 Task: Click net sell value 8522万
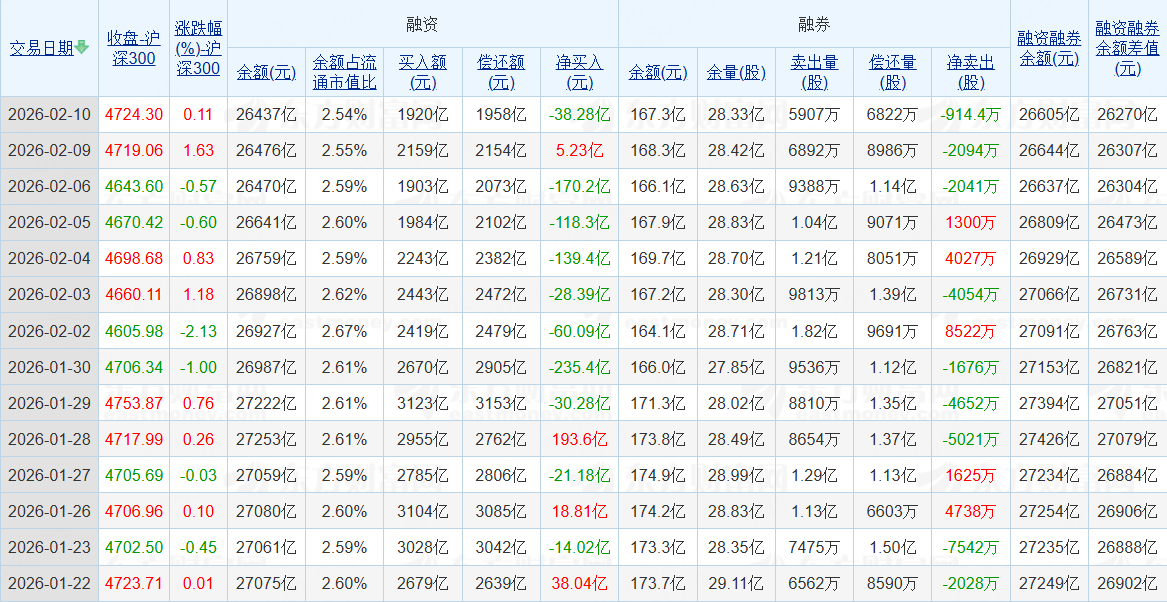pos(971,331)
